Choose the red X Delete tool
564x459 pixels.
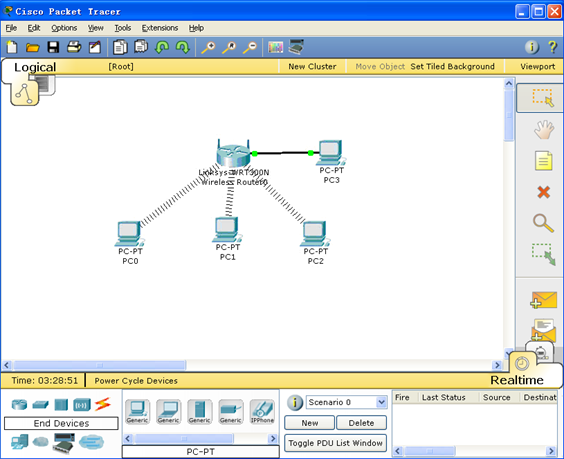(x=543, y=192)
